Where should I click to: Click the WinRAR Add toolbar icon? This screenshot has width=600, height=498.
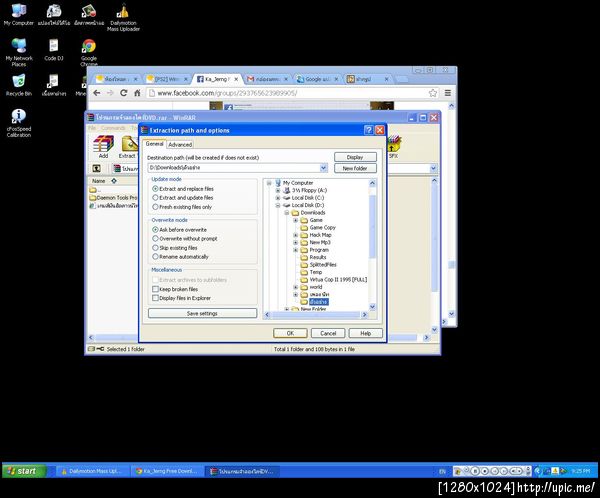tap(103, 147)
